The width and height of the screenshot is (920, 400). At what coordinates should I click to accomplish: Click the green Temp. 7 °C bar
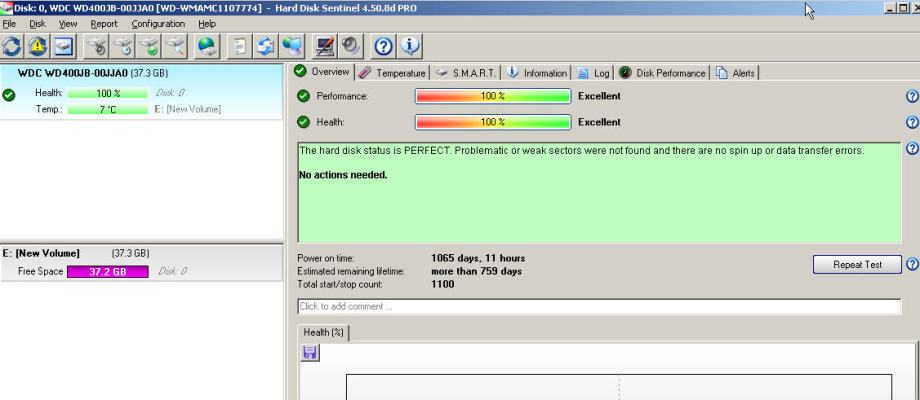point(107,110)
